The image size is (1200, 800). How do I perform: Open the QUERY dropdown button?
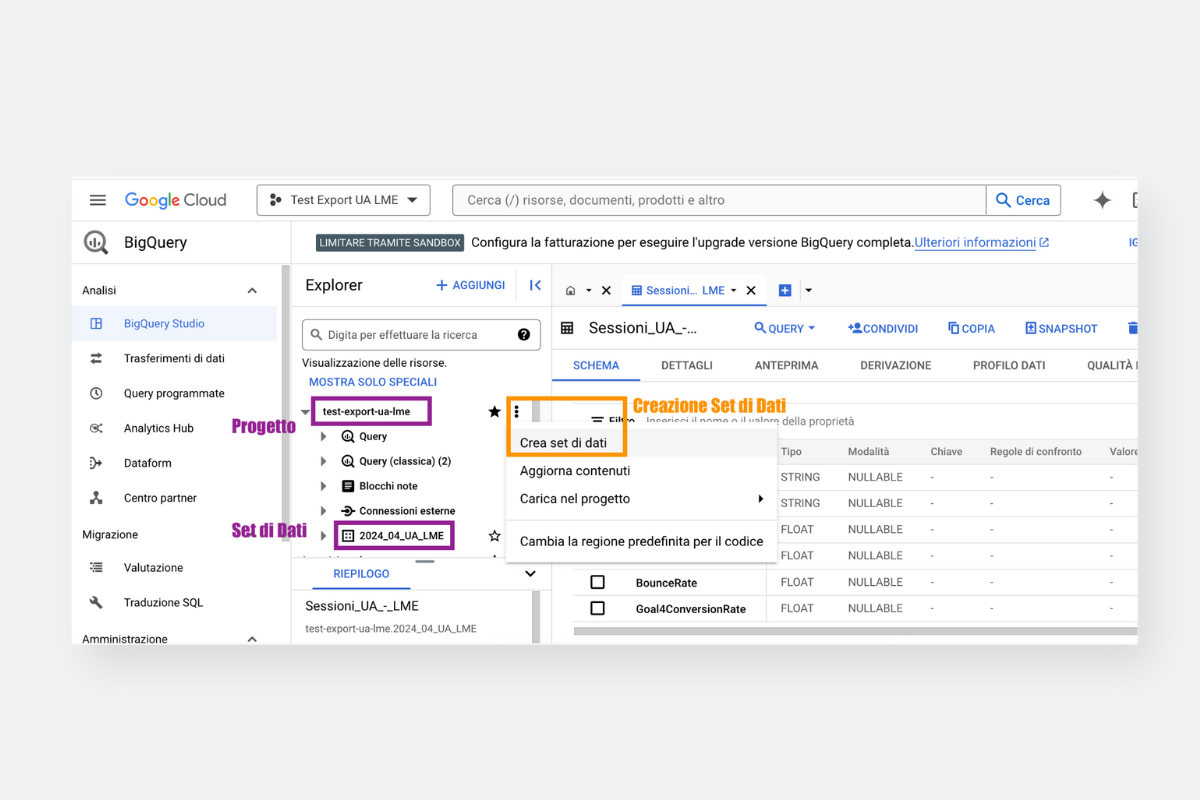(785, 328)
